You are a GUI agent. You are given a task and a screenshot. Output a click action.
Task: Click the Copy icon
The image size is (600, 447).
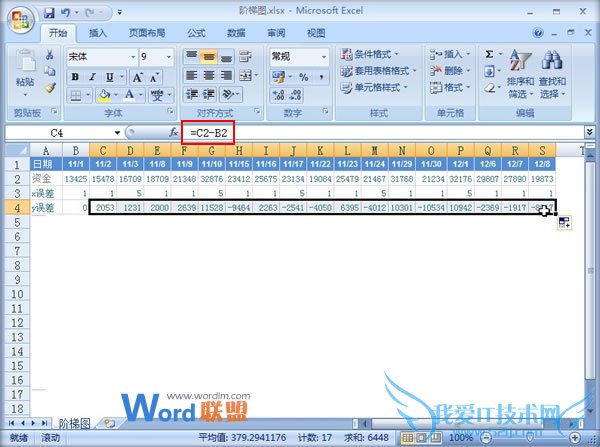49,71
